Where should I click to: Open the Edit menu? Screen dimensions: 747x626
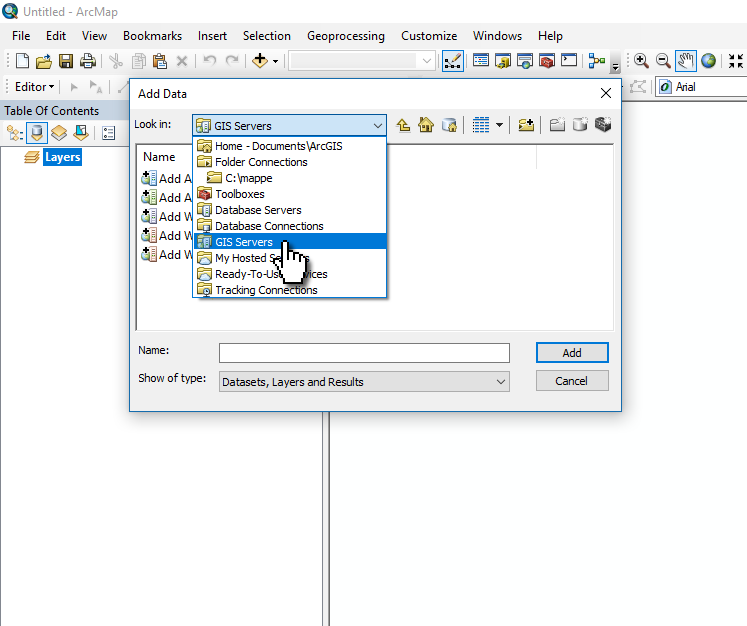(56, 36)
